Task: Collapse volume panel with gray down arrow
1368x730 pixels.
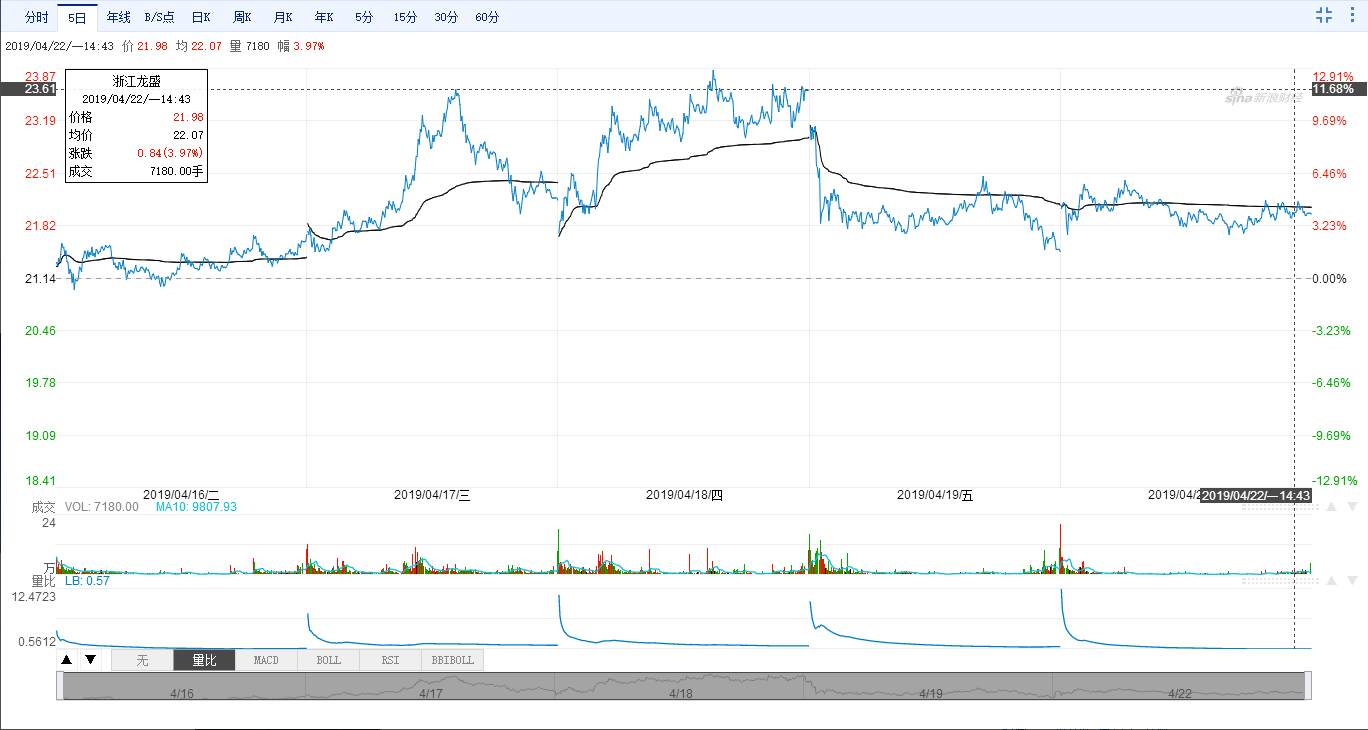Action: [1350, 508]
